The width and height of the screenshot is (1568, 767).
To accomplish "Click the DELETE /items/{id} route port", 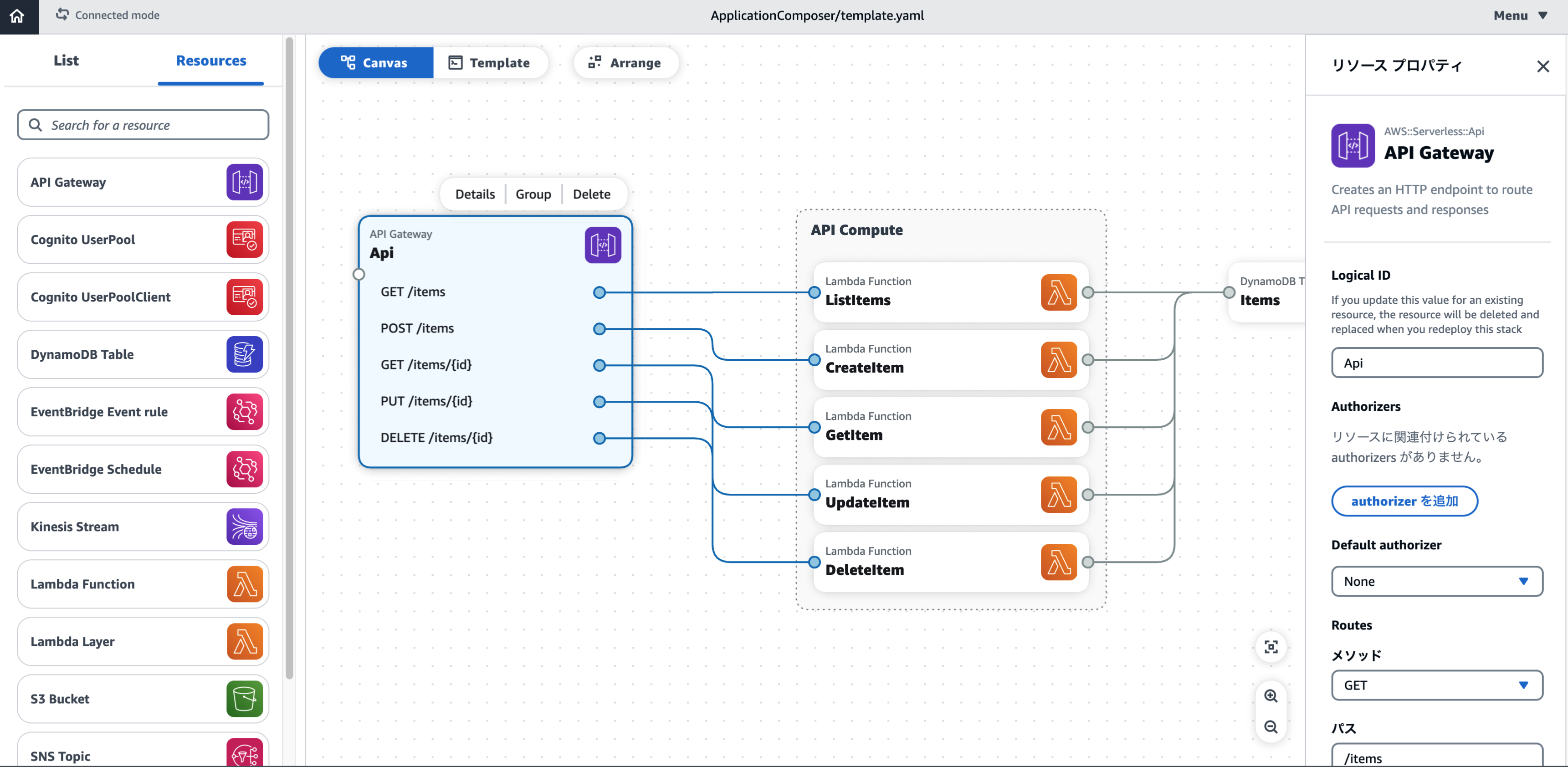I will 600,438.
